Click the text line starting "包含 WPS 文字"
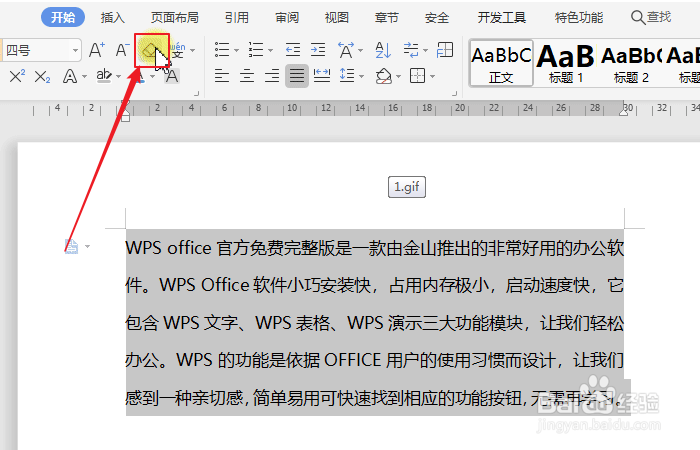The width and height of the screenshot is (700, 450). [x=375, y=323]
